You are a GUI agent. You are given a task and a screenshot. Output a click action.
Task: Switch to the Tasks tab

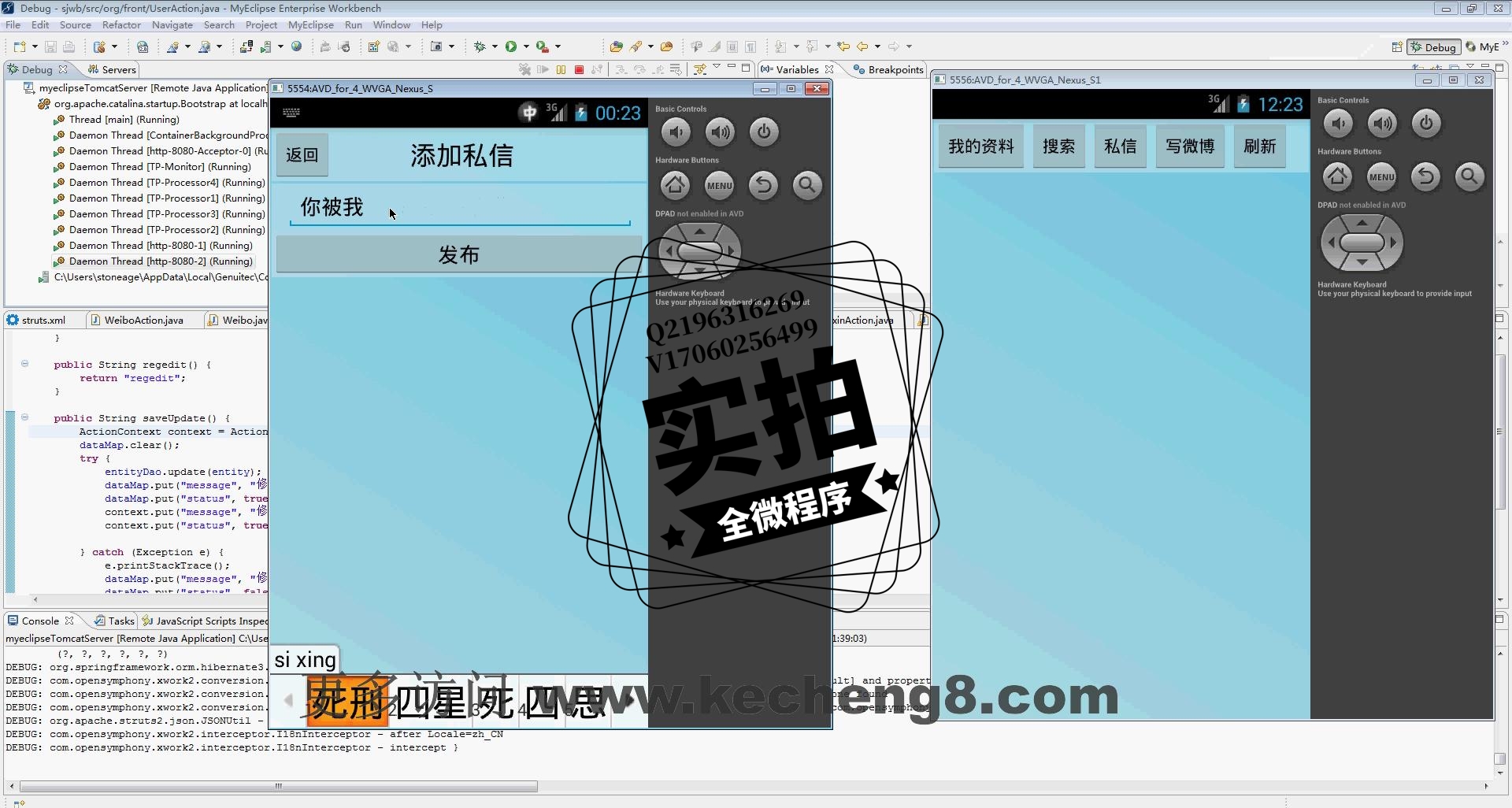click(x=115, y=621)
